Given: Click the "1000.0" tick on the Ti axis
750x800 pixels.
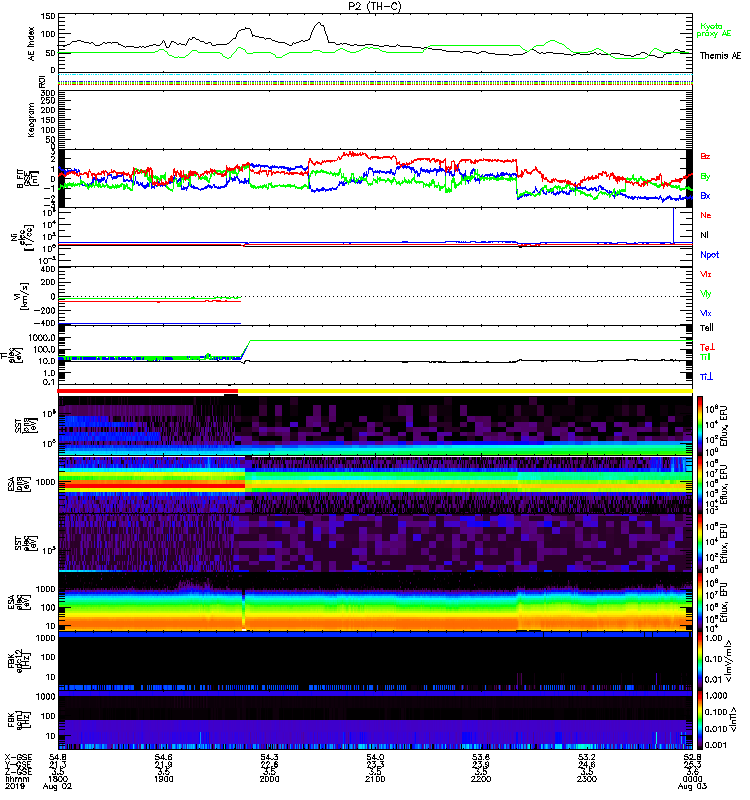Looking at the screenshot, I should [42, 338].
